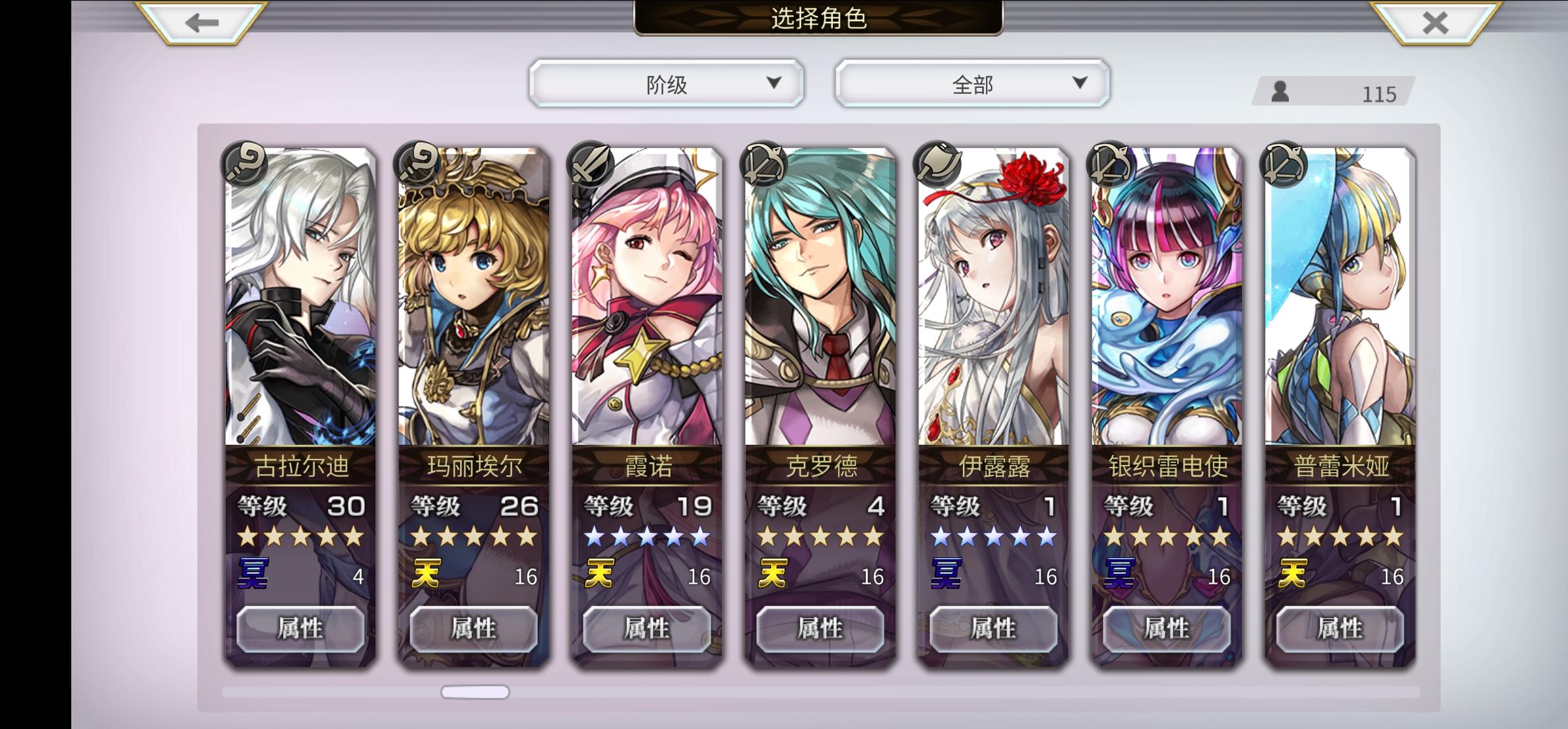
Task: Click the 冥 attribute icon on 古拉尔迪 card
Action: pos(253,573)
